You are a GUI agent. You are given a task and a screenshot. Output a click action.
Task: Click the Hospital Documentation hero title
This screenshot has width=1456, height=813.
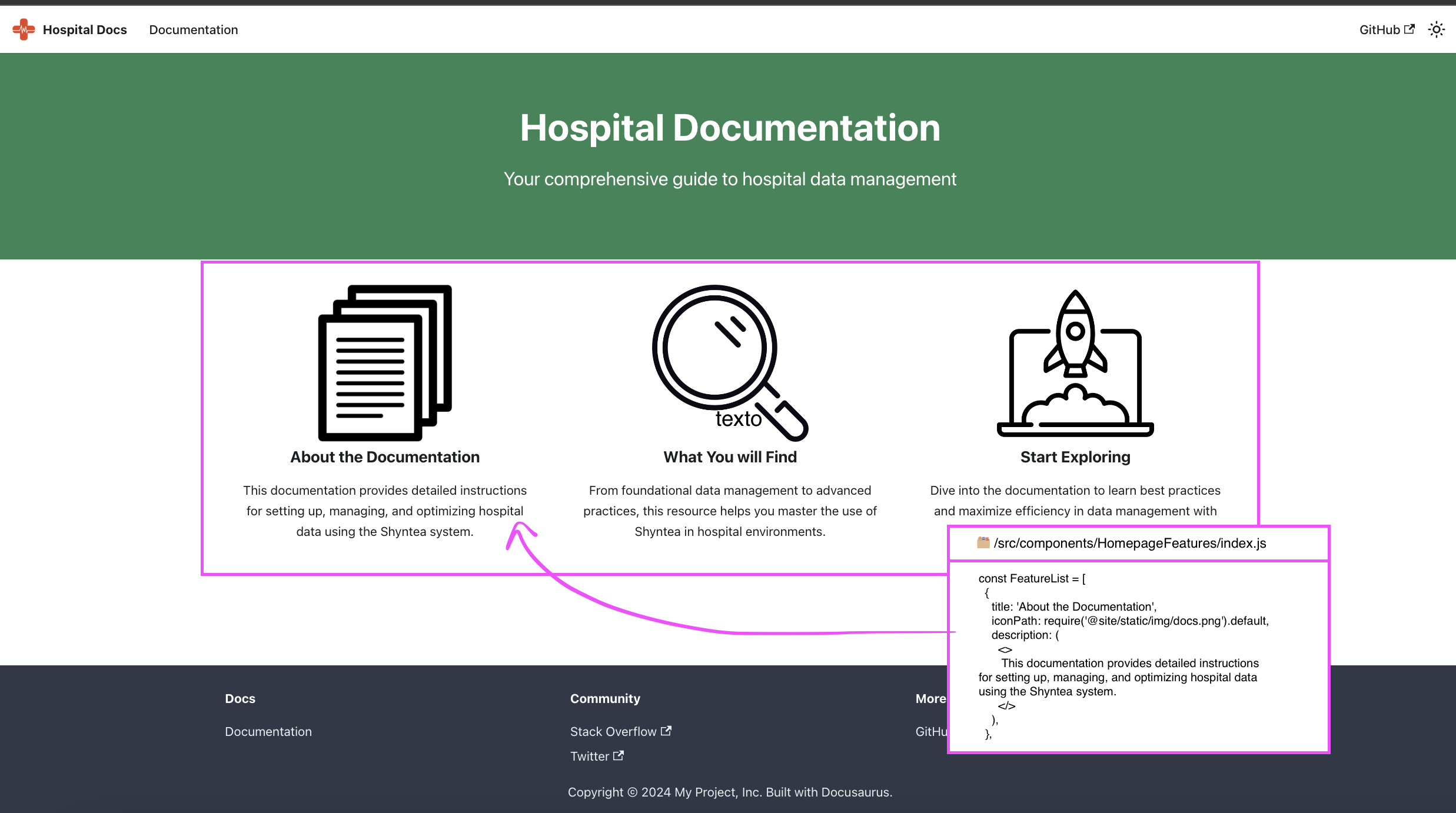coord(730,128)
